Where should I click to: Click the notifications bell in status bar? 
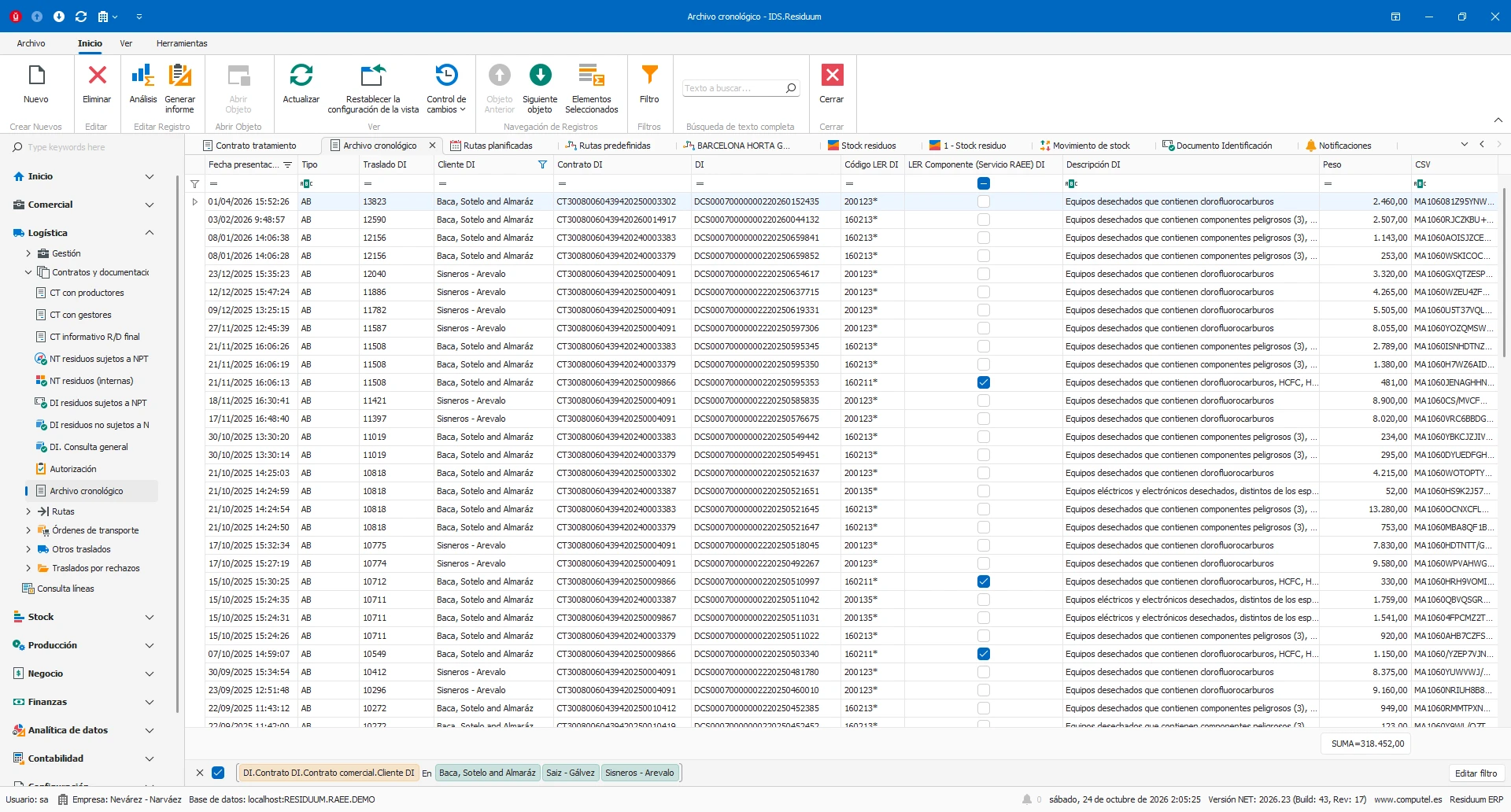(1027, 799)
